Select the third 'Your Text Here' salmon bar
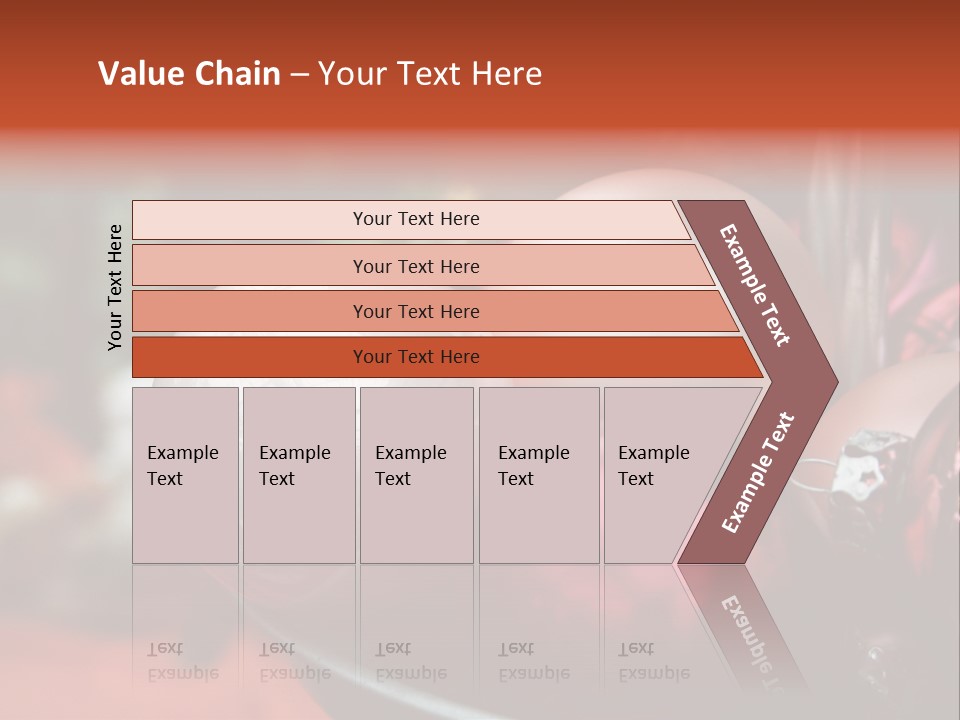Screen dimensions: 960x720 (435, 311)
